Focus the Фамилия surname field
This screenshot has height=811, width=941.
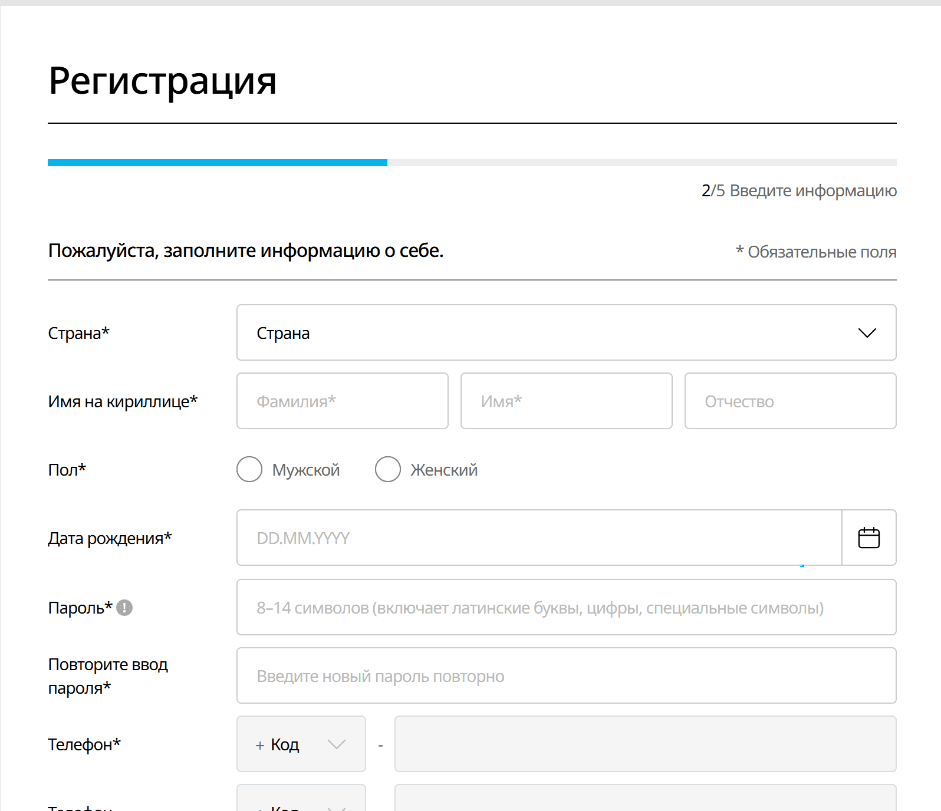[x=343, y=401]
